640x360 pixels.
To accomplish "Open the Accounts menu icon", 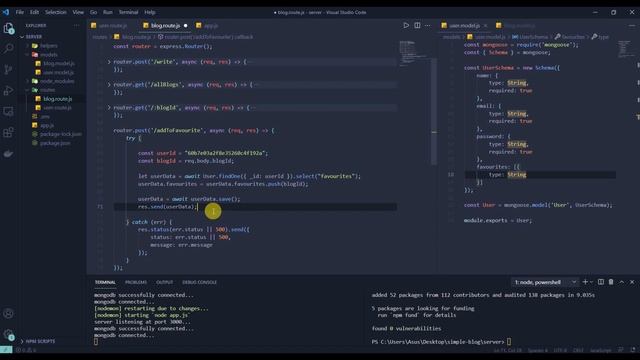I will click(x=8, y=313).
